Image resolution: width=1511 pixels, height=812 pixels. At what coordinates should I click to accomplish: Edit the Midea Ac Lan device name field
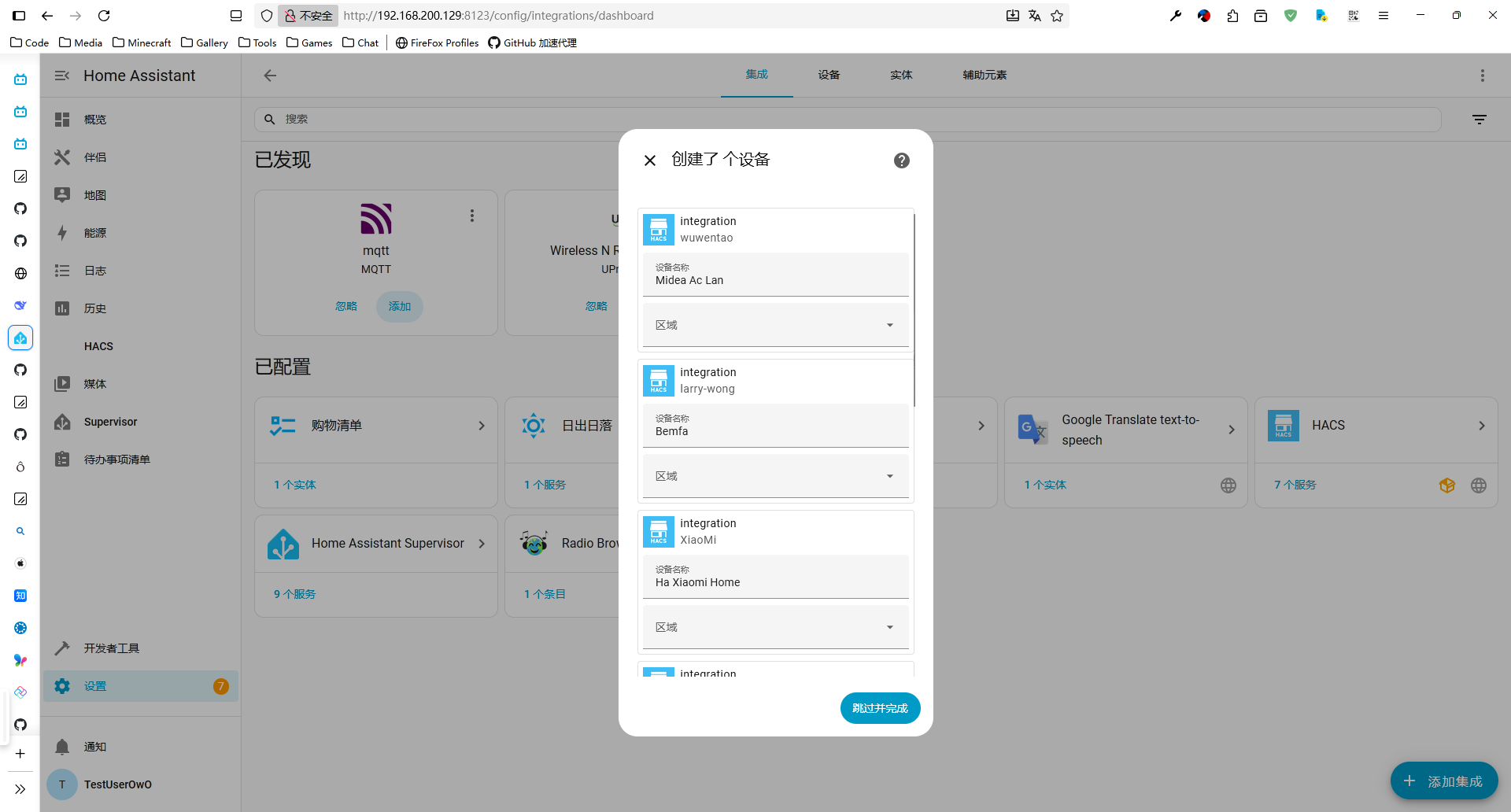click(775, 279)
